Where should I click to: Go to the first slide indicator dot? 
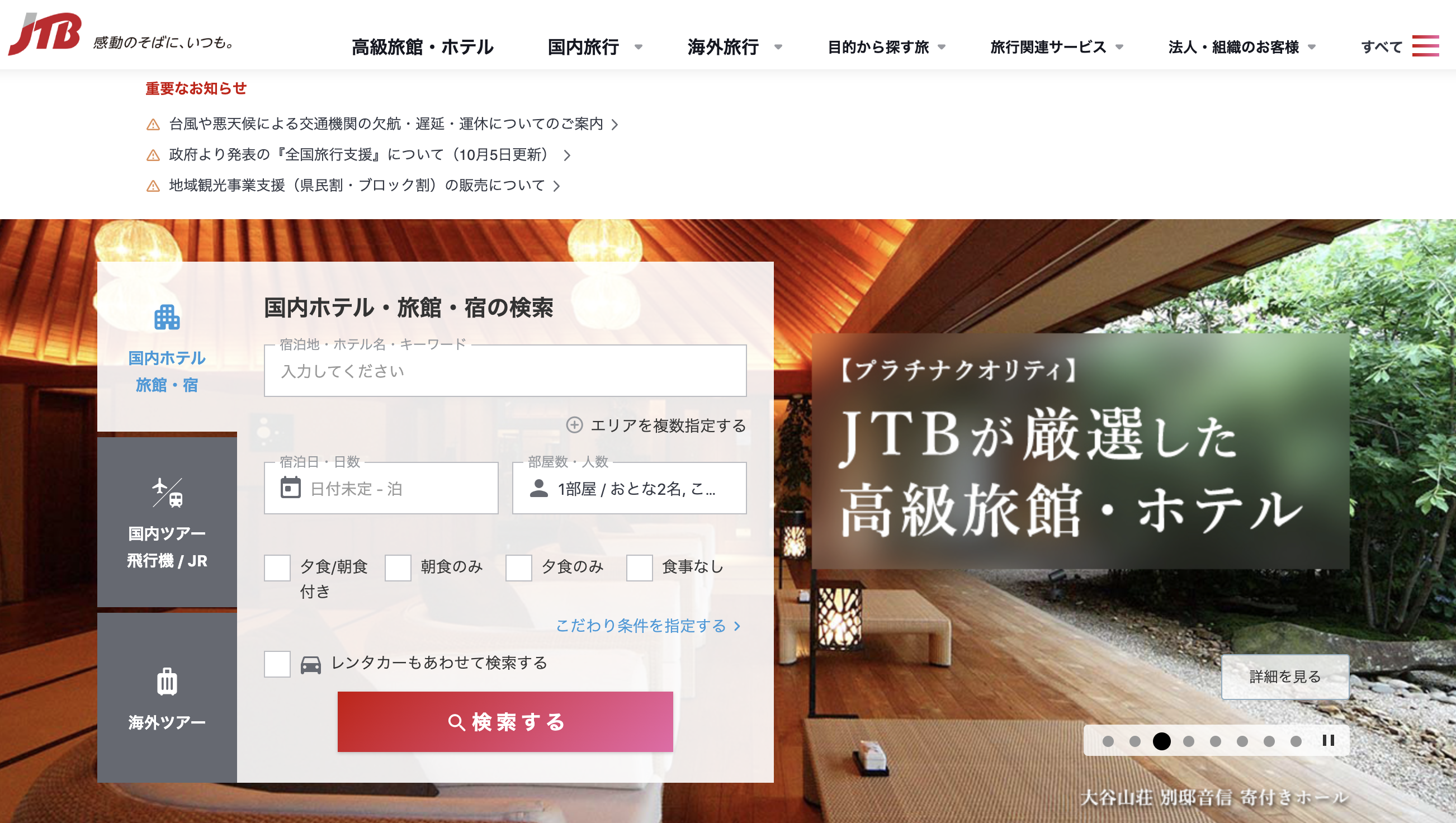(x=1108, y=741)
